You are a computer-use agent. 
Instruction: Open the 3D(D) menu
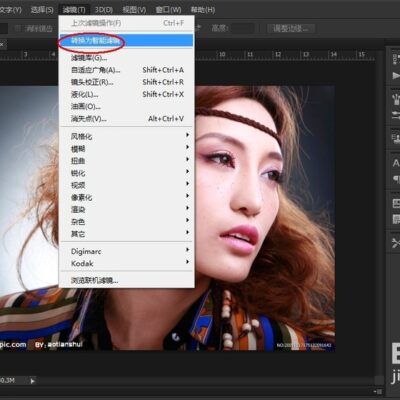tap(104, 10)
